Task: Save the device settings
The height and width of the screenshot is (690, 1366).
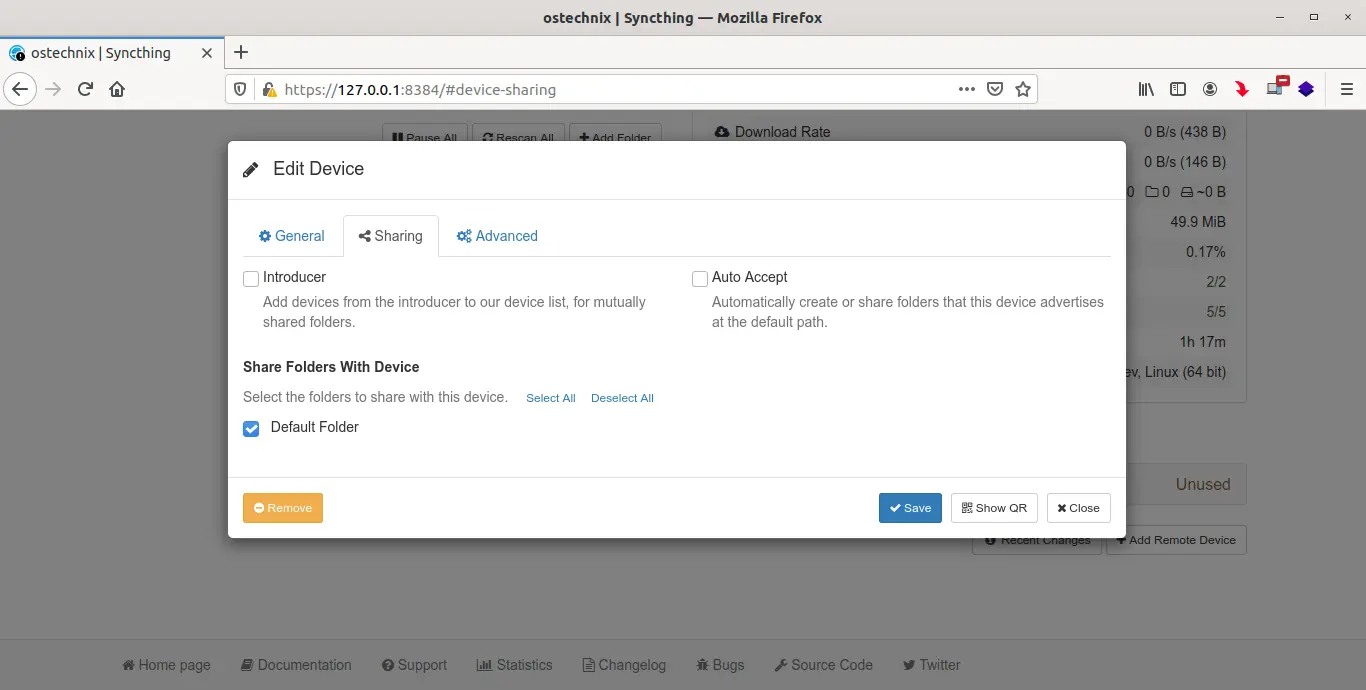Action: click(910, 508)
